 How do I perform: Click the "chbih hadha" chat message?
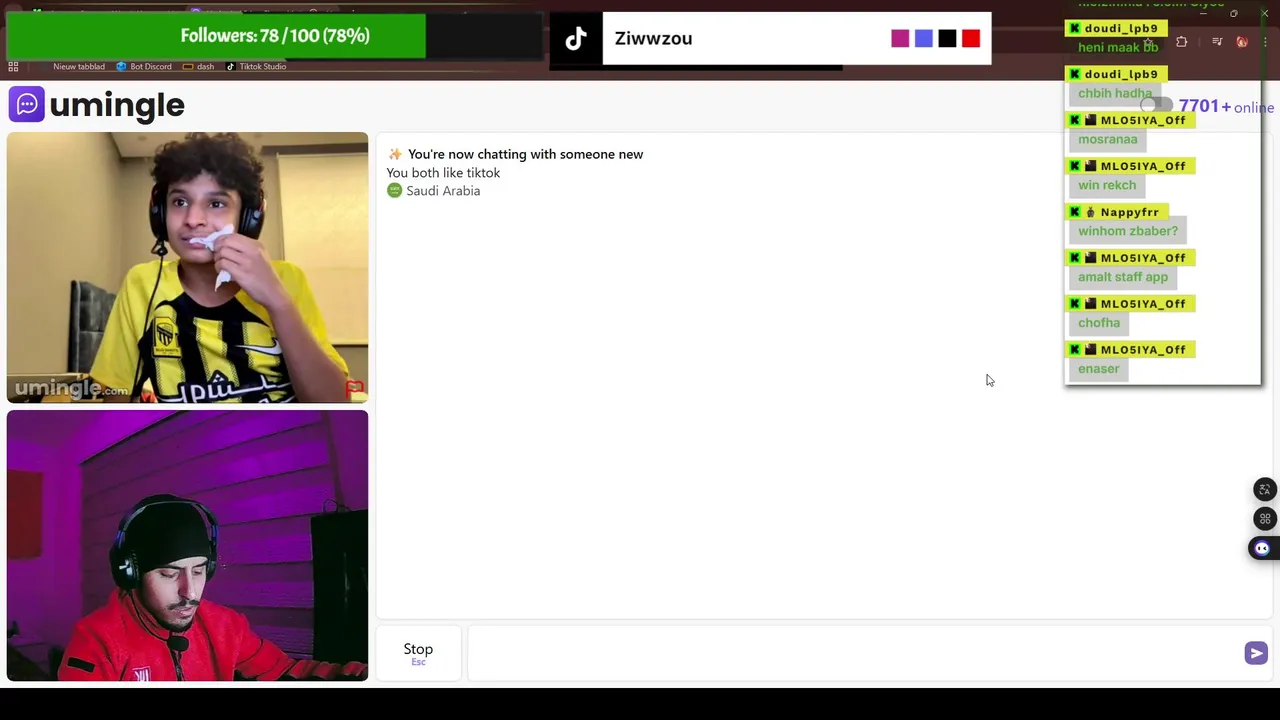point(1114,93)
